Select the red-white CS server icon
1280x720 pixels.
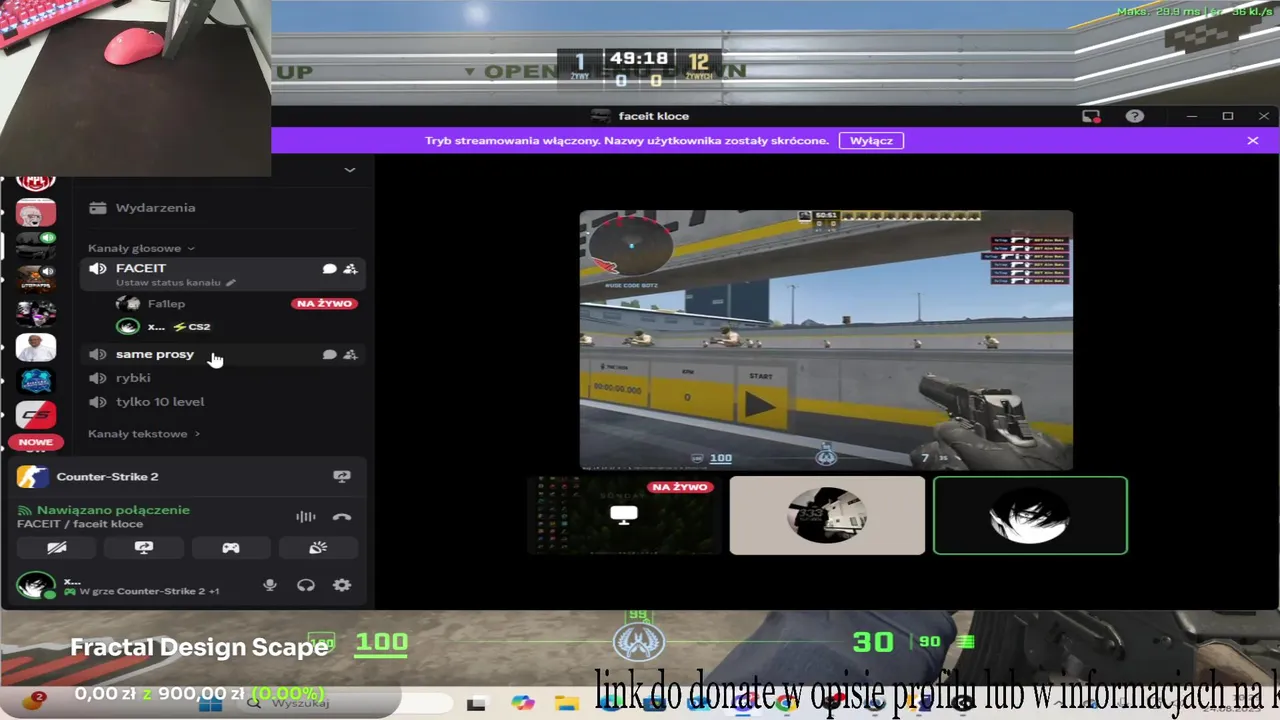(x=36, y=414)
